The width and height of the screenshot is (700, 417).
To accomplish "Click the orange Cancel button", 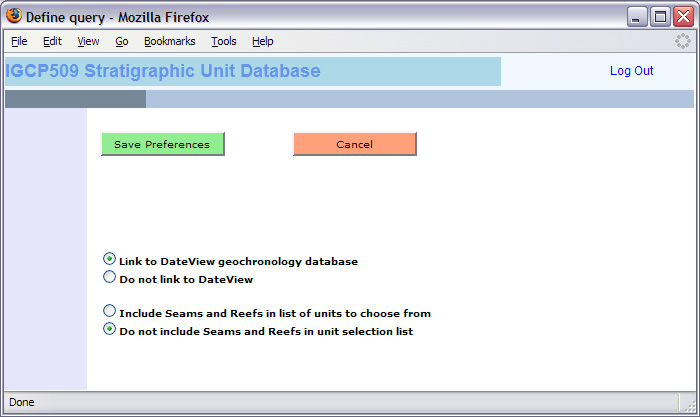I will point(355,144).
